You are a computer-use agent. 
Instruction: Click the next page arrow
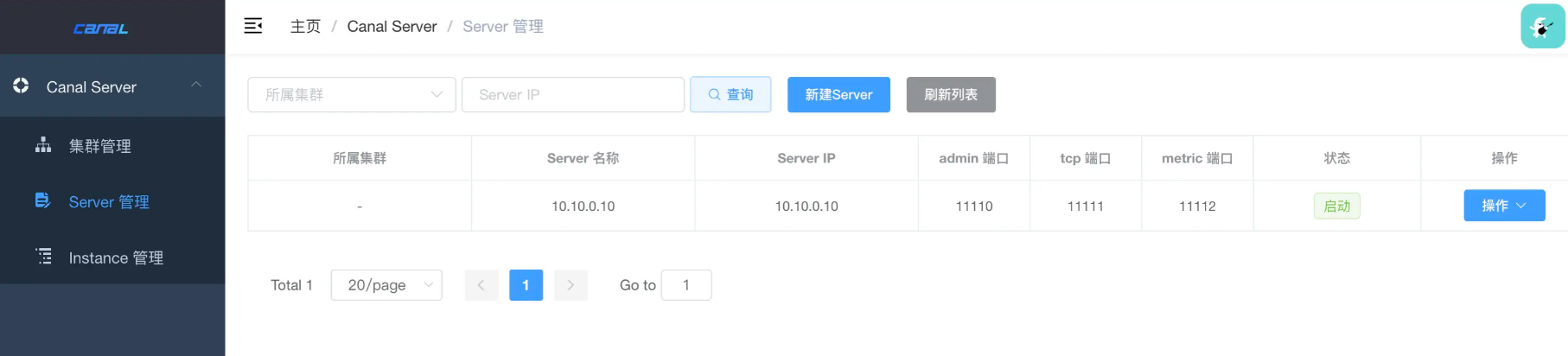570,285
